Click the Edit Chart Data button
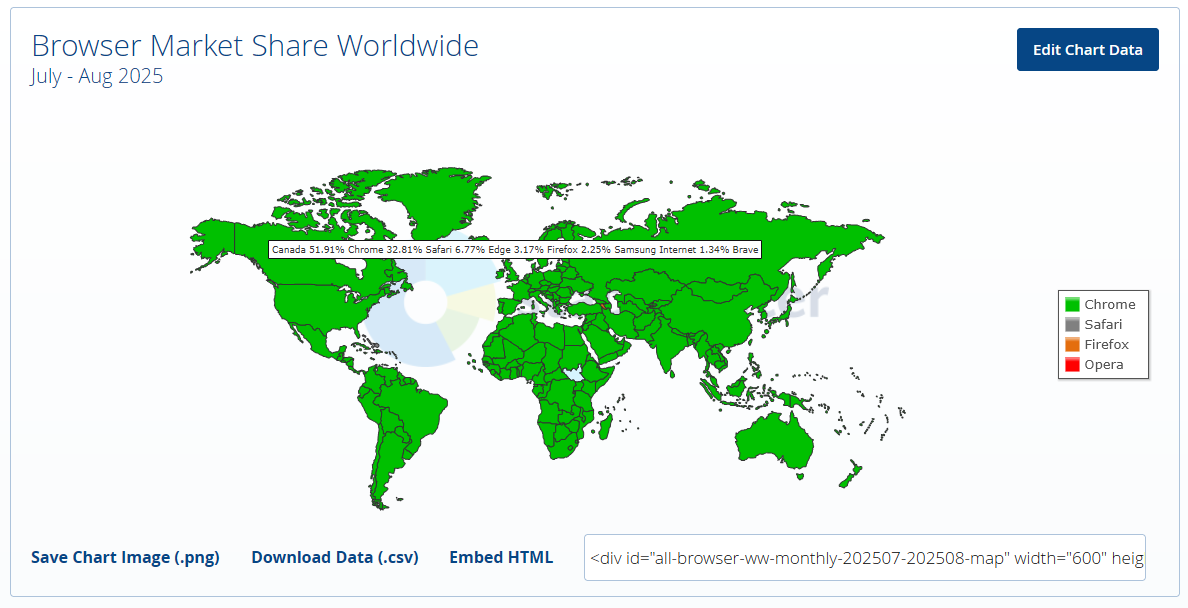Screen dimensions: 1188x608 click(x=1087, y=49)
